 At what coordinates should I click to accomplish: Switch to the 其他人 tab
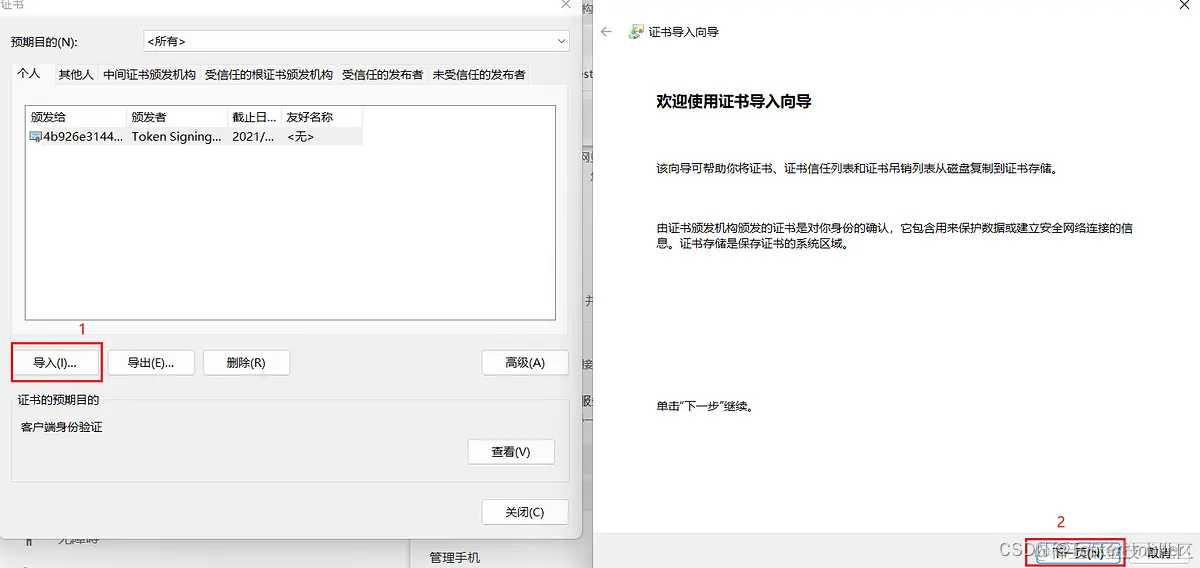75,75
